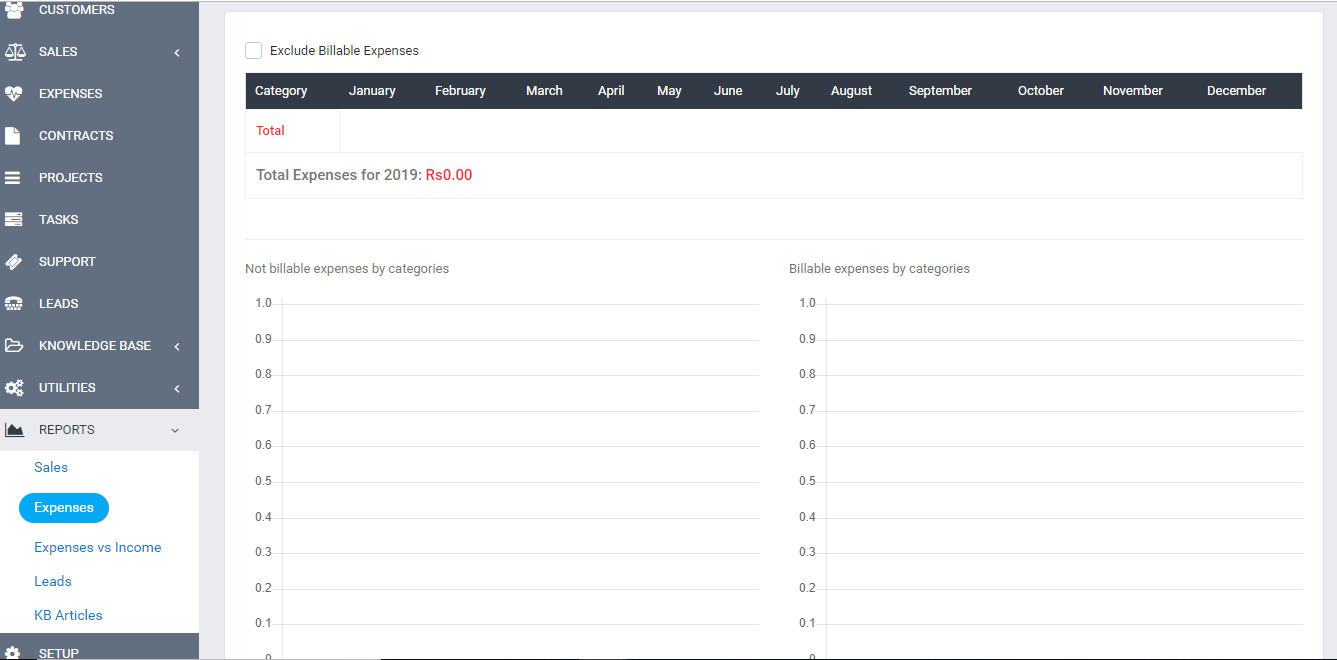
Task: Collapse the Reports menu chevron
Action: click(x=176, y=430)
